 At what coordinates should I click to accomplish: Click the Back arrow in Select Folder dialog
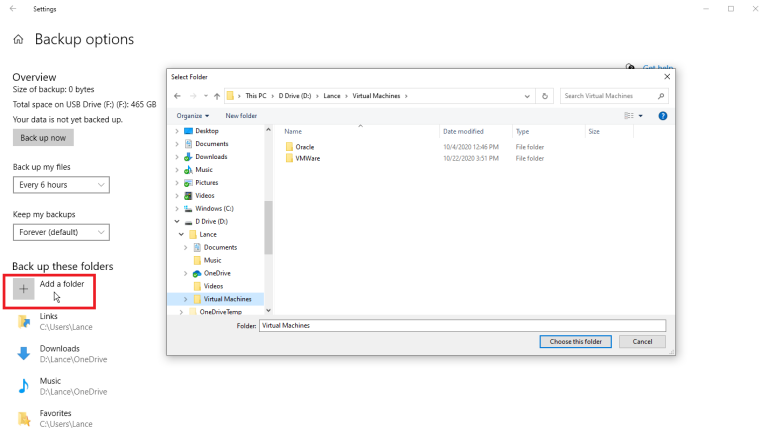coord(177,96)
